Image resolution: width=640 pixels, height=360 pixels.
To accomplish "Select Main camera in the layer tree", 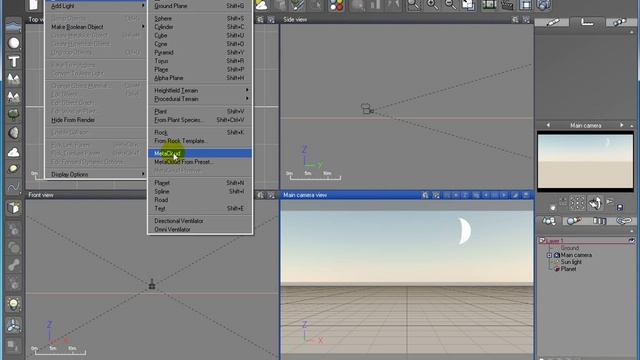I will (576, 255).
